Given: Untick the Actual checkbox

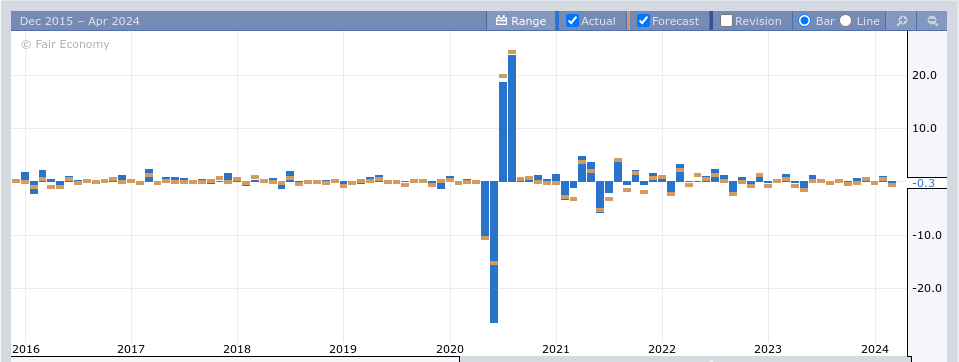Looking at the screenshot, I should point(572,21).
